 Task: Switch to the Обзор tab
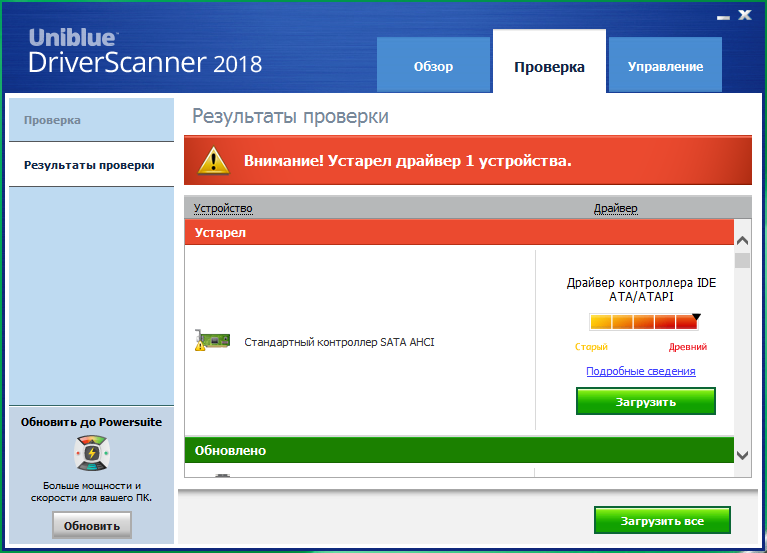coord(433,65)
